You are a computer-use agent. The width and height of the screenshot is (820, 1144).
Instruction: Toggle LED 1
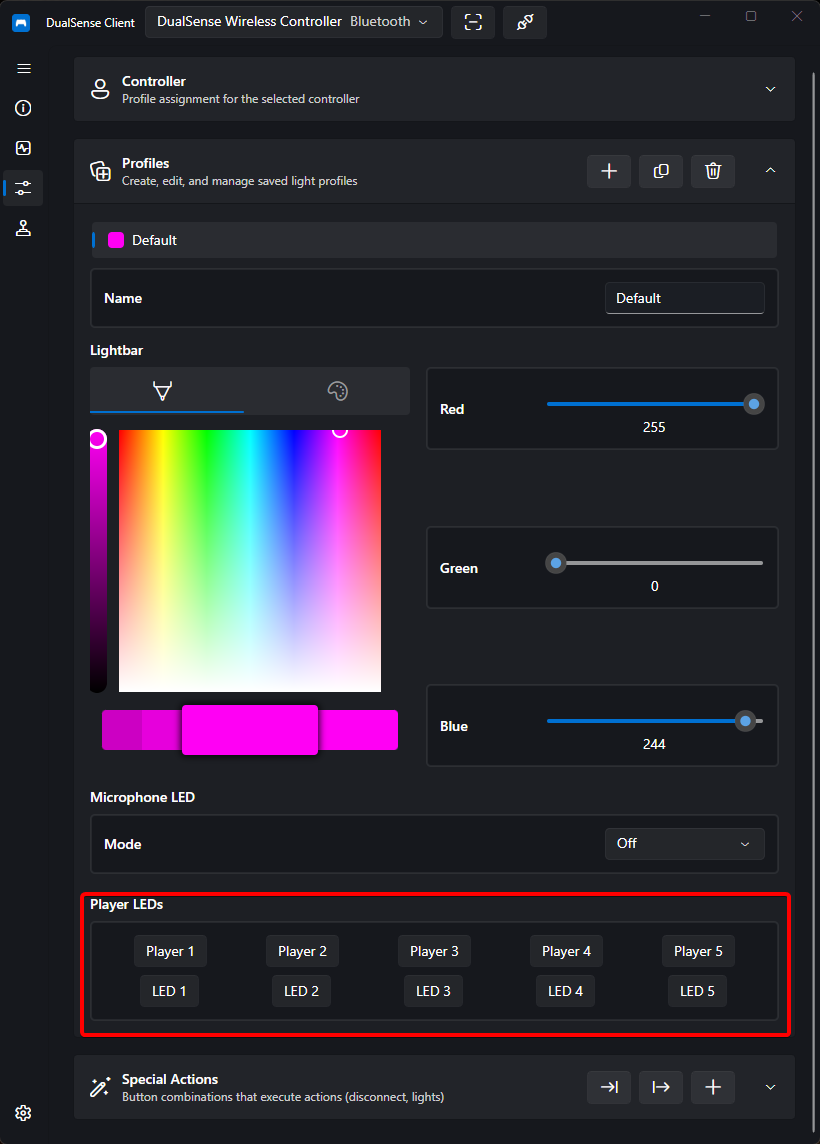[169, 991]
